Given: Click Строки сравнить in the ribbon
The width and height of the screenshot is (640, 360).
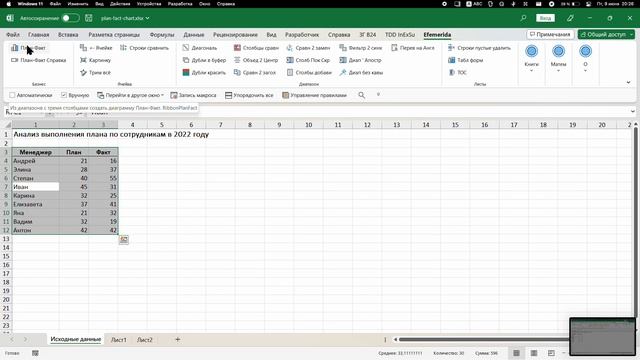Looking at the screenshot, I should tap(144, 48).
